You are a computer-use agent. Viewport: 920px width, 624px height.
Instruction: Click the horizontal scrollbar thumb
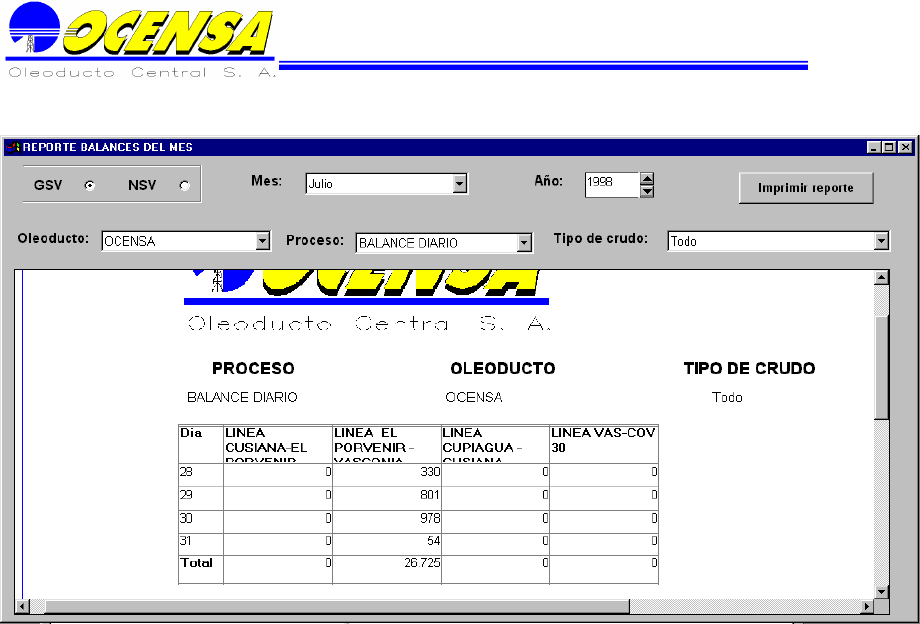(337, 606)
